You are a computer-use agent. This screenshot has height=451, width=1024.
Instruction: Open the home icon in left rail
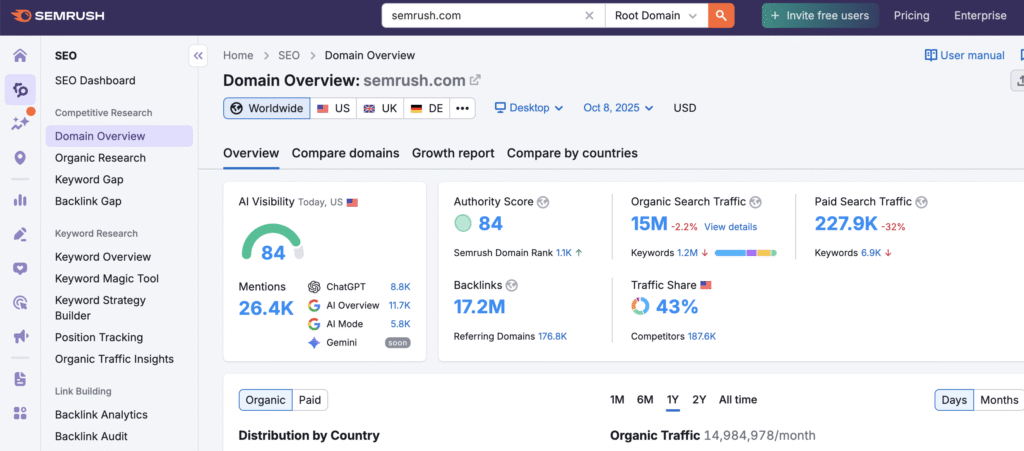tap(20, 55)
